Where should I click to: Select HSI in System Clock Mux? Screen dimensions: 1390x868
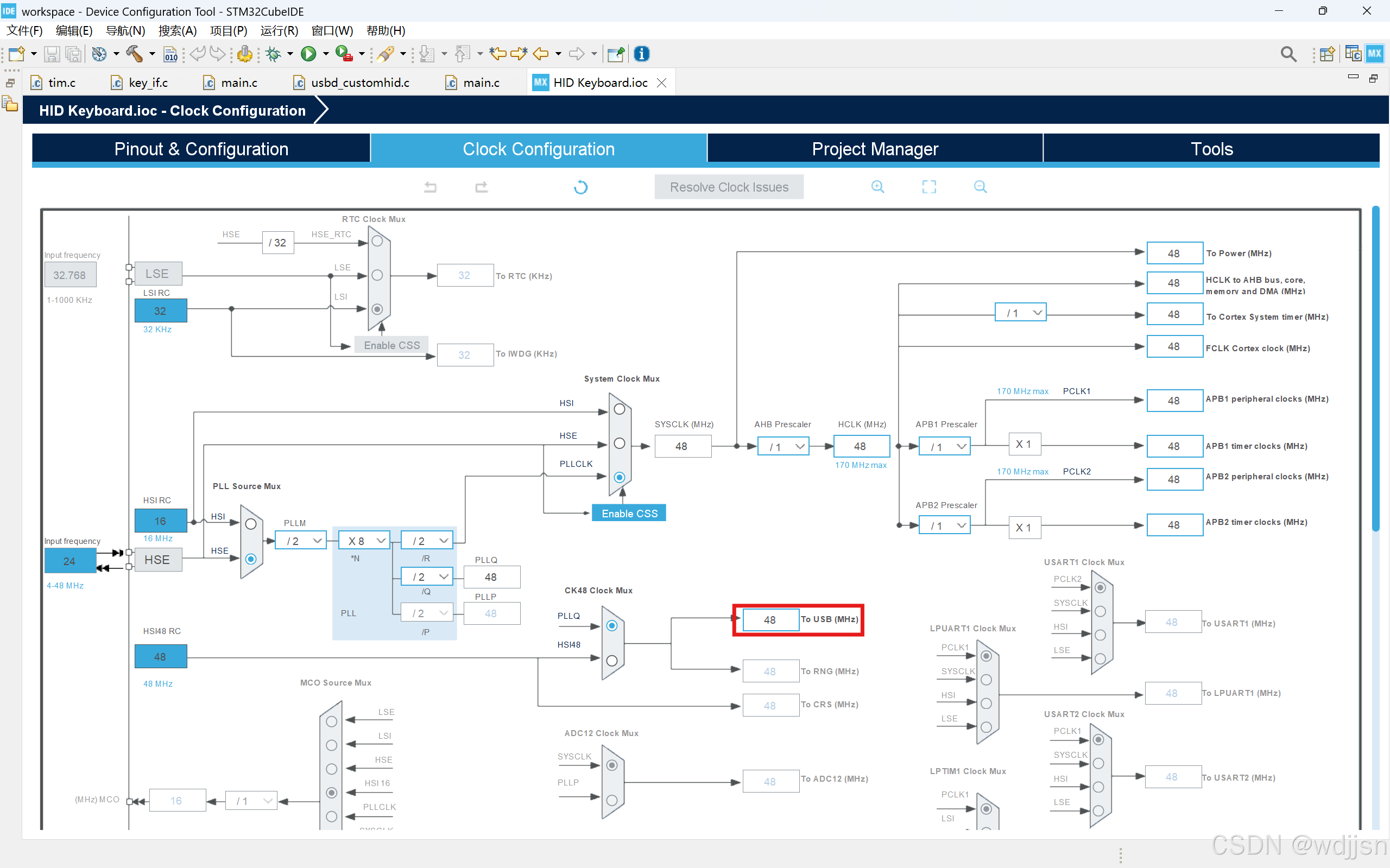[x=619, y=409]
